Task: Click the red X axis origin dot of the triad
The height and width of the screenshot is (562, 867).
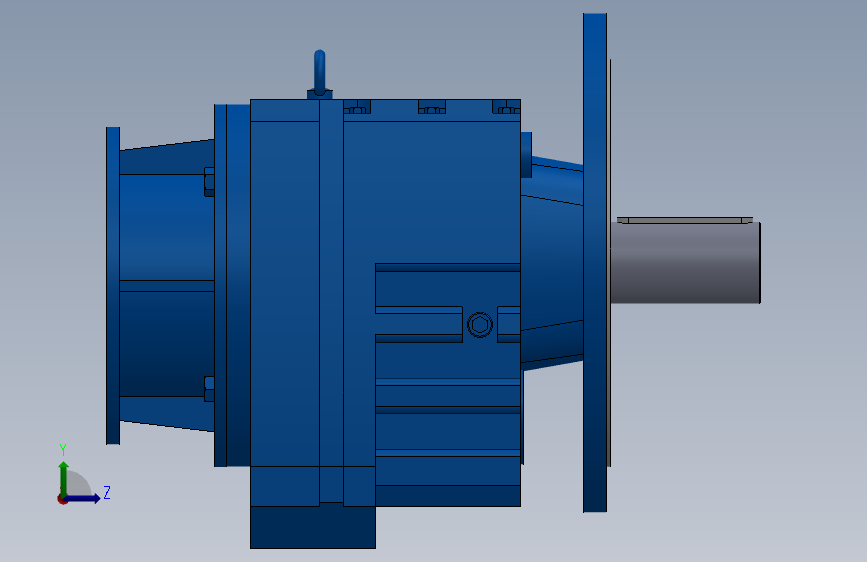Action: [x=62, y=499]
